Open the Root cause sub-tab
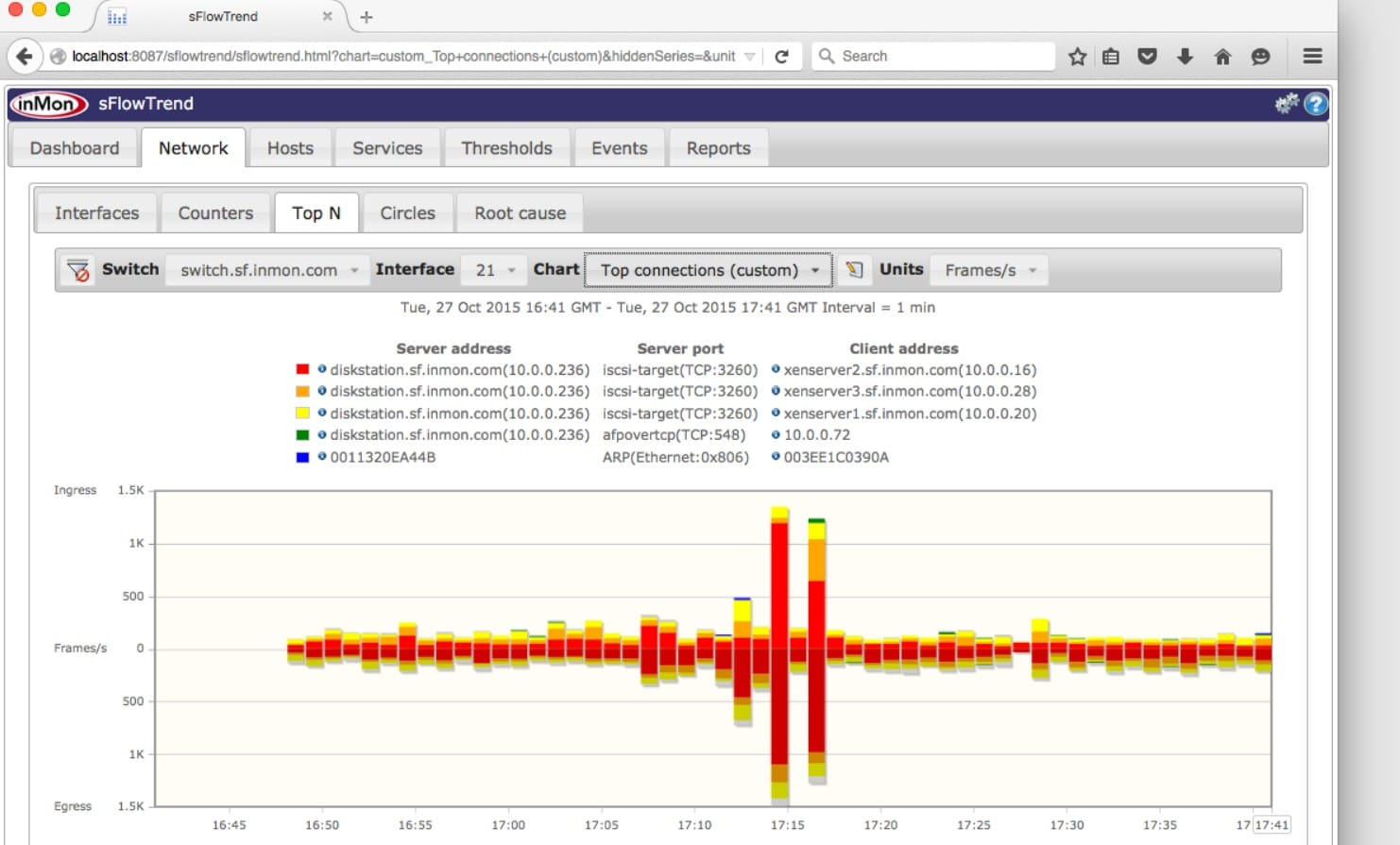This screenshot has width=1400, height=845. [521, 213]
